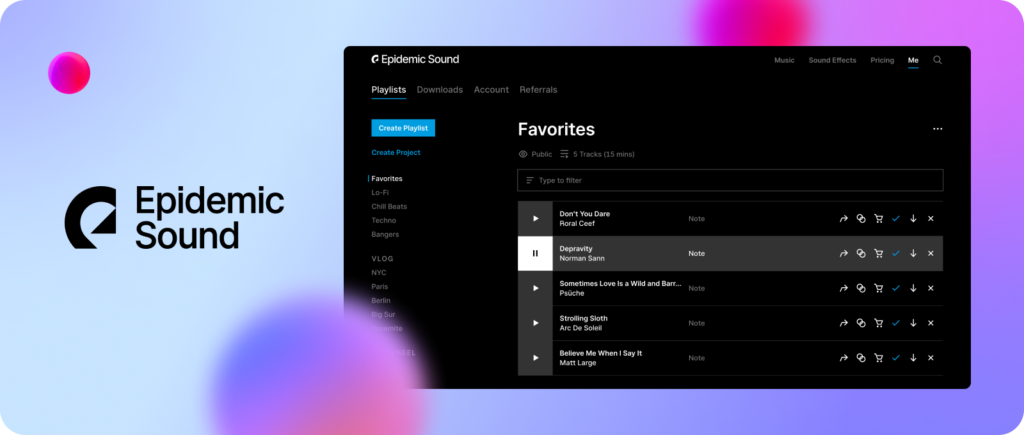Open Pricing in the top navigation
Screen dimensions: 1024x435
click(x=882, y=60)
